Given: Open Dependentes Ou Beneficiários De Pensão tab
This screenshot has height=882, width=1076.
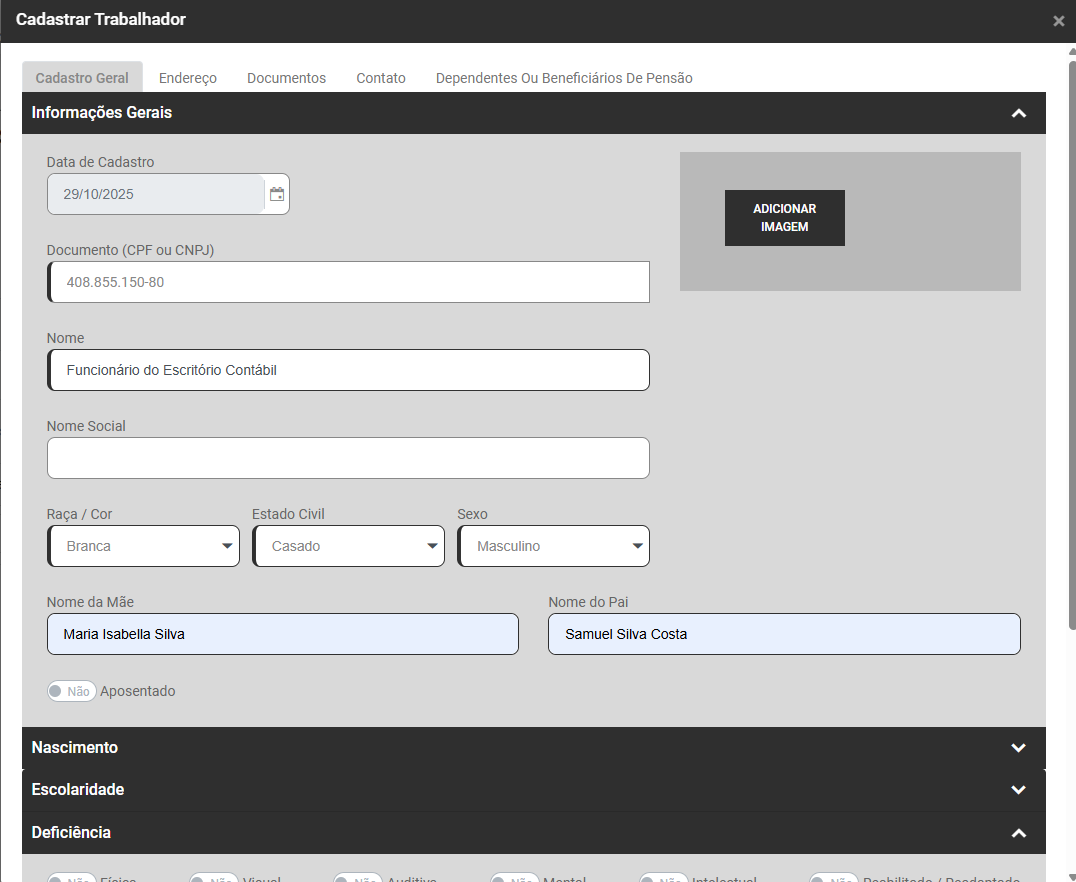Looking at the screenshot, I should click(564, 78).
